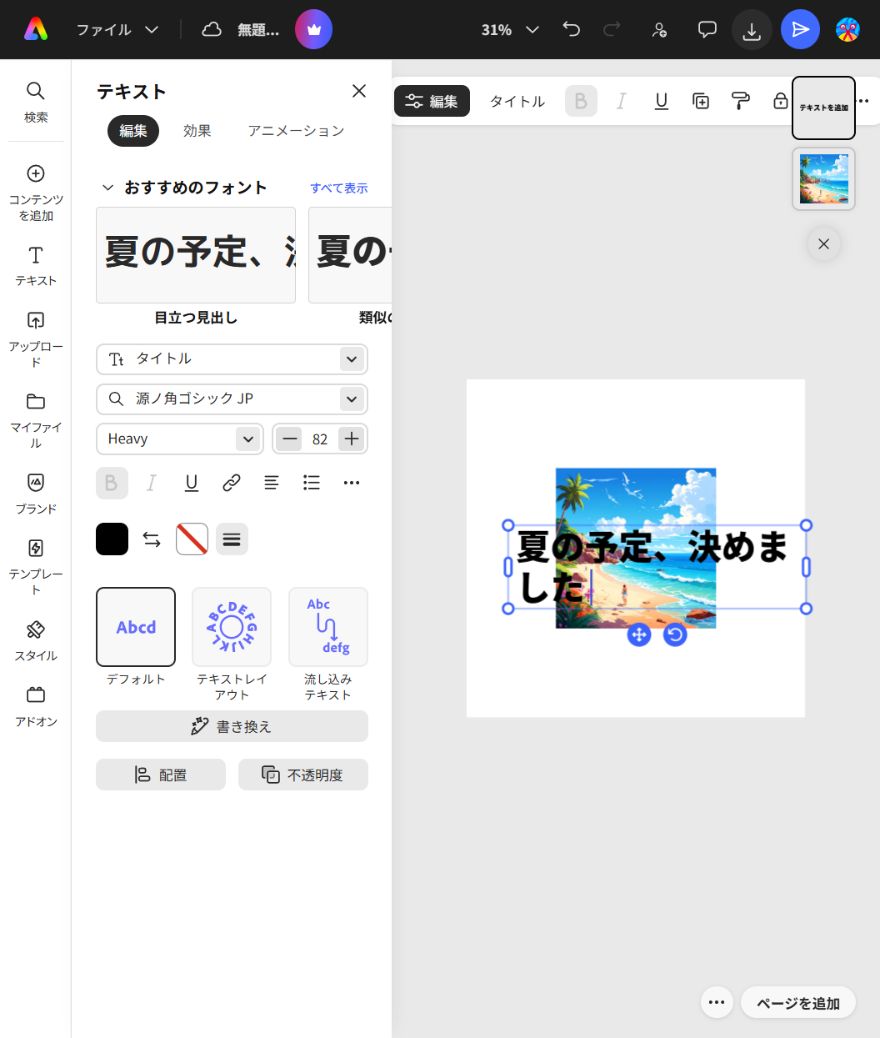Select the テキストレイアウト circular layout
This screenshot has width=880, height=1038.
[232, 627]
